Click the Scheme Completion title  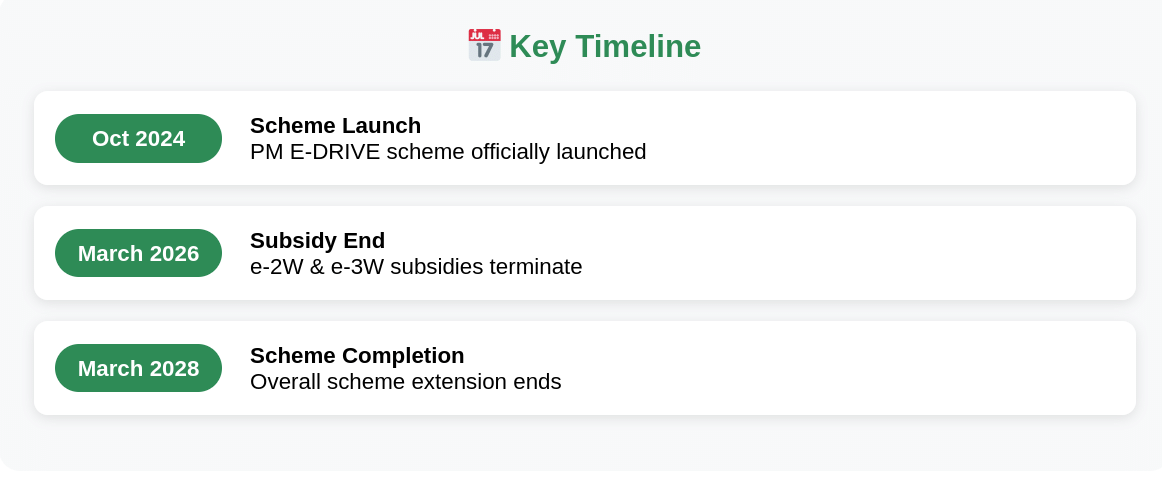pos(357,355)
